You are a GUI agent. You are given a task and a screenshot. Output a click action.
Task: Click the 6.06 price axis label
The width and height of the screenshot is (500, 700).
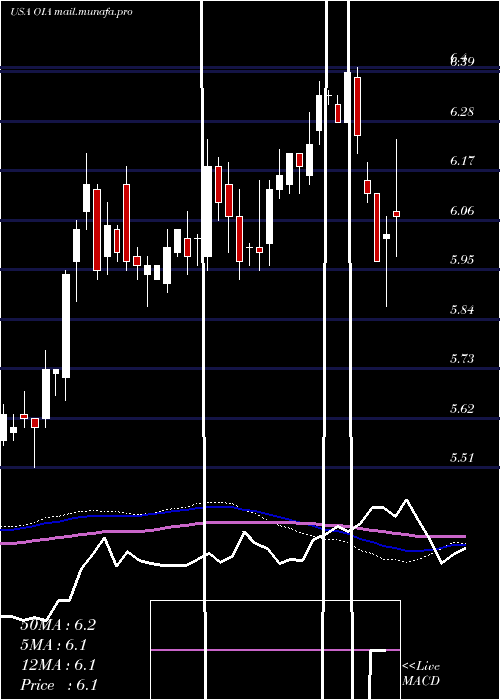[x=462, y=210]
